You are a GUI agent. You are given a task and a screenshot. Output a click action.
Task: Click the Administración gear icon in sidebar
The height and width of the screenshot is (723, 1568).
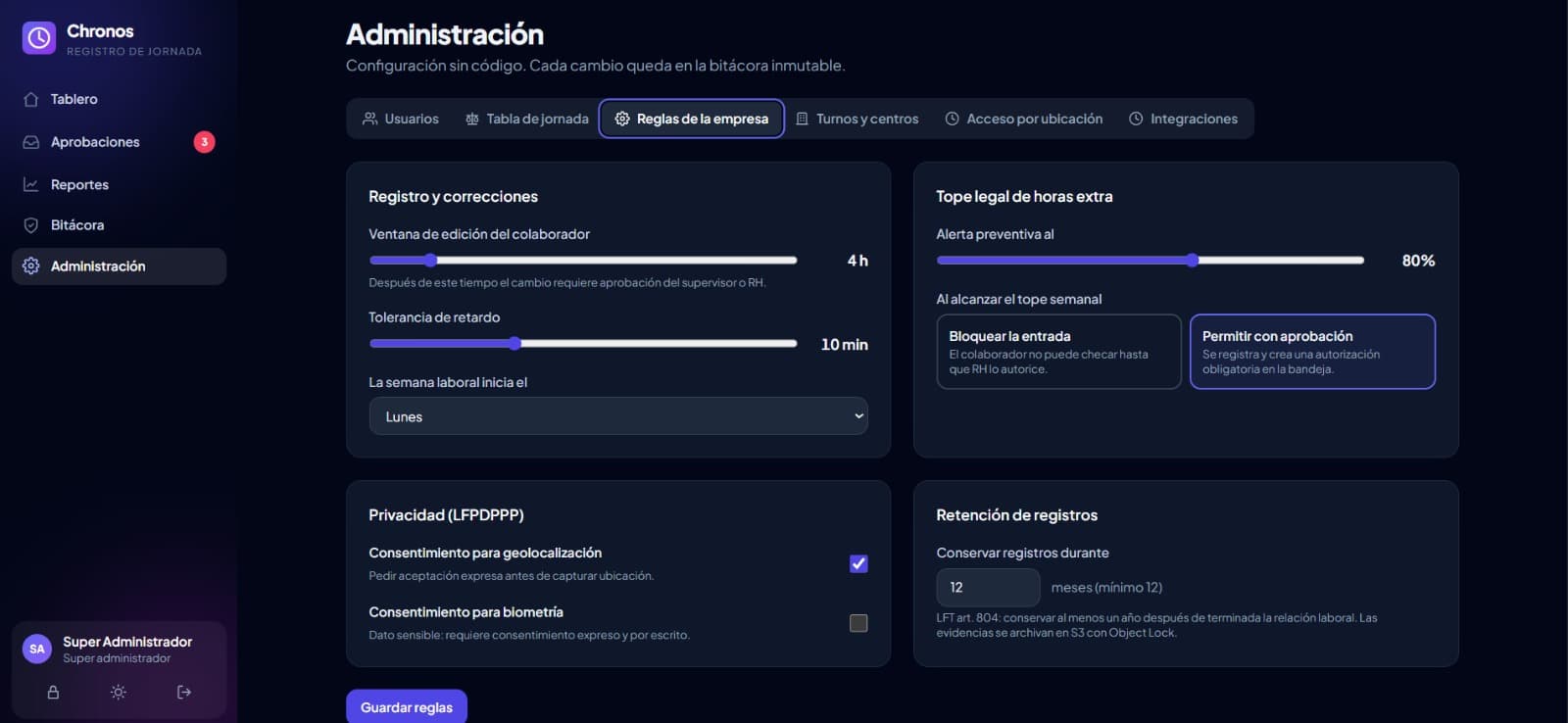31,266
